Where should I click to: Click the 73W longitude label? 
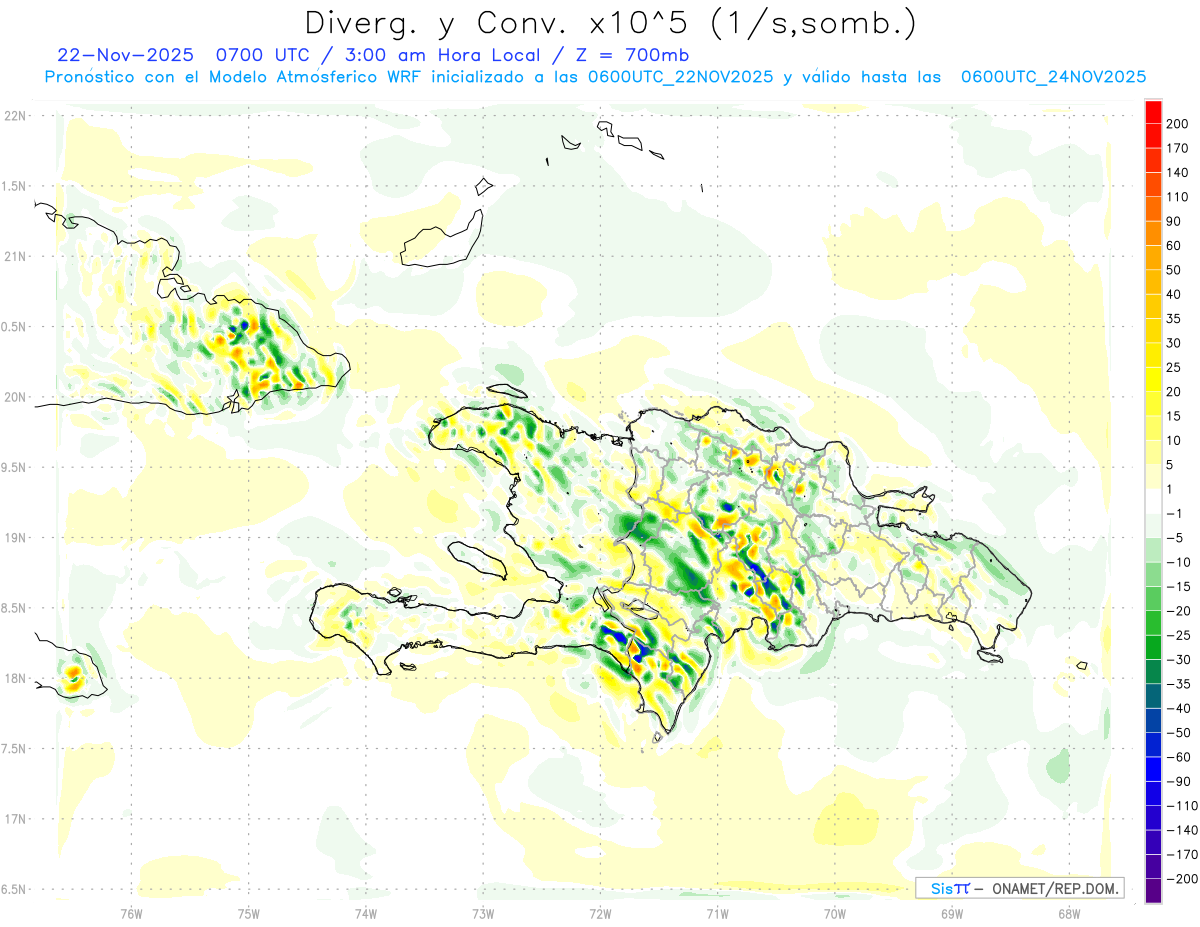483,913
